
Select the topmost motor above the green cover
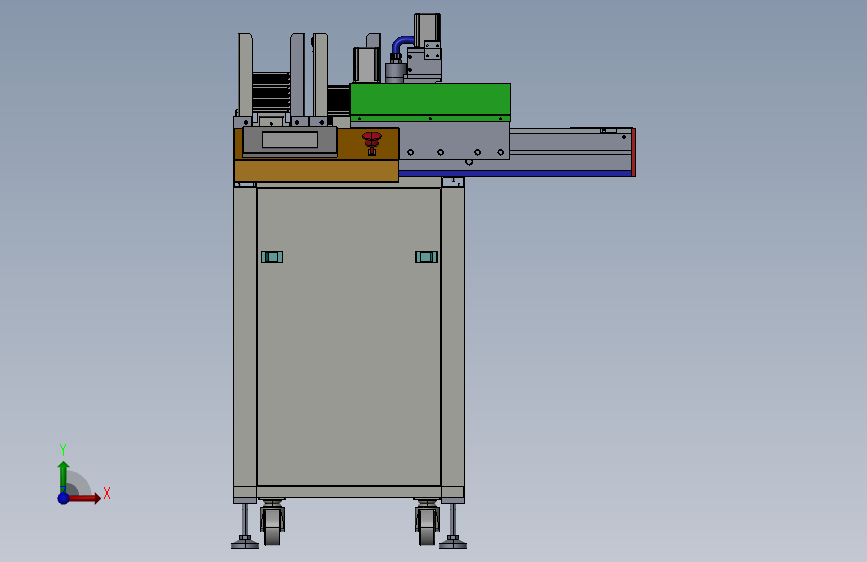click(x=427, y=28)
